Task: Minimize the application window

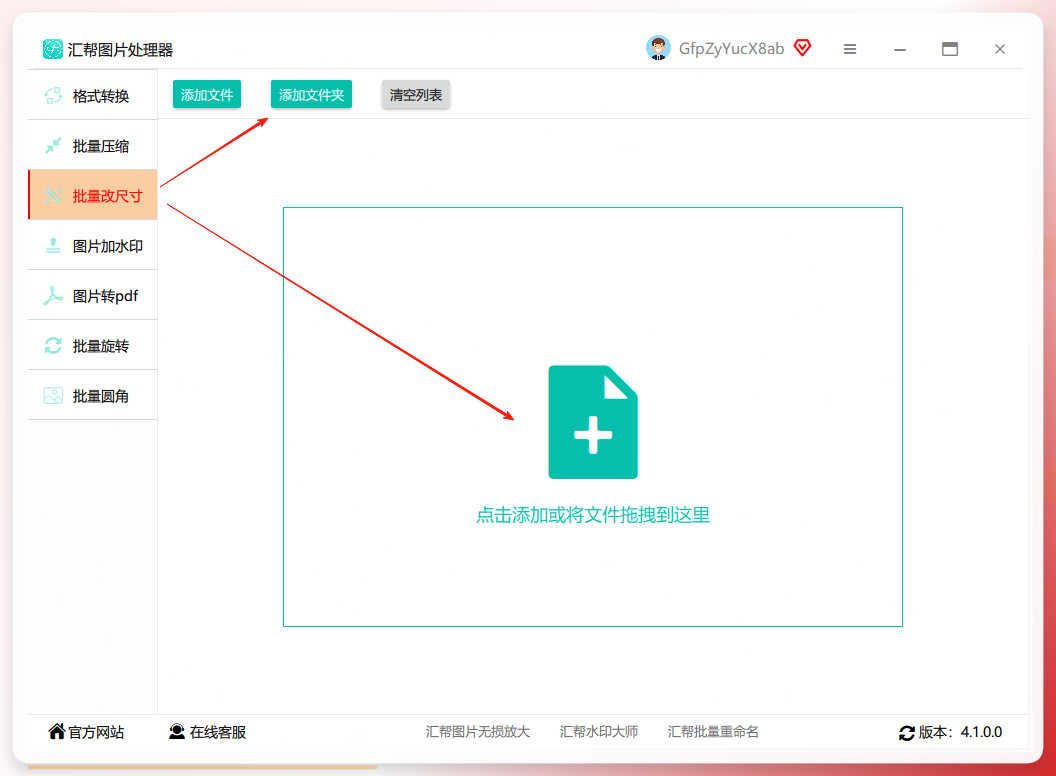Action: coord(900,49)
